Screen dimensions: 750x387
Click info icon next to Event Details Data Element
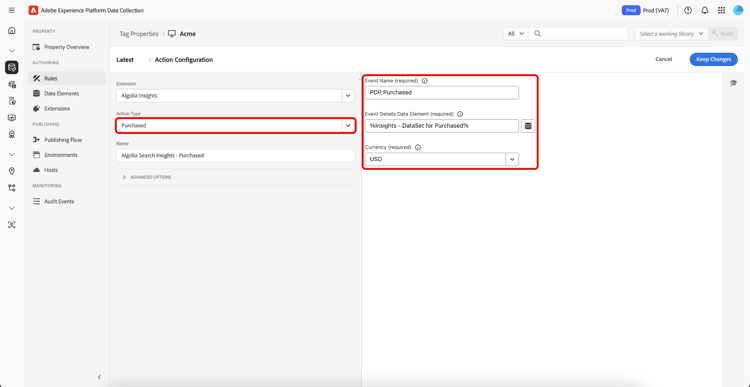point(460,114)
